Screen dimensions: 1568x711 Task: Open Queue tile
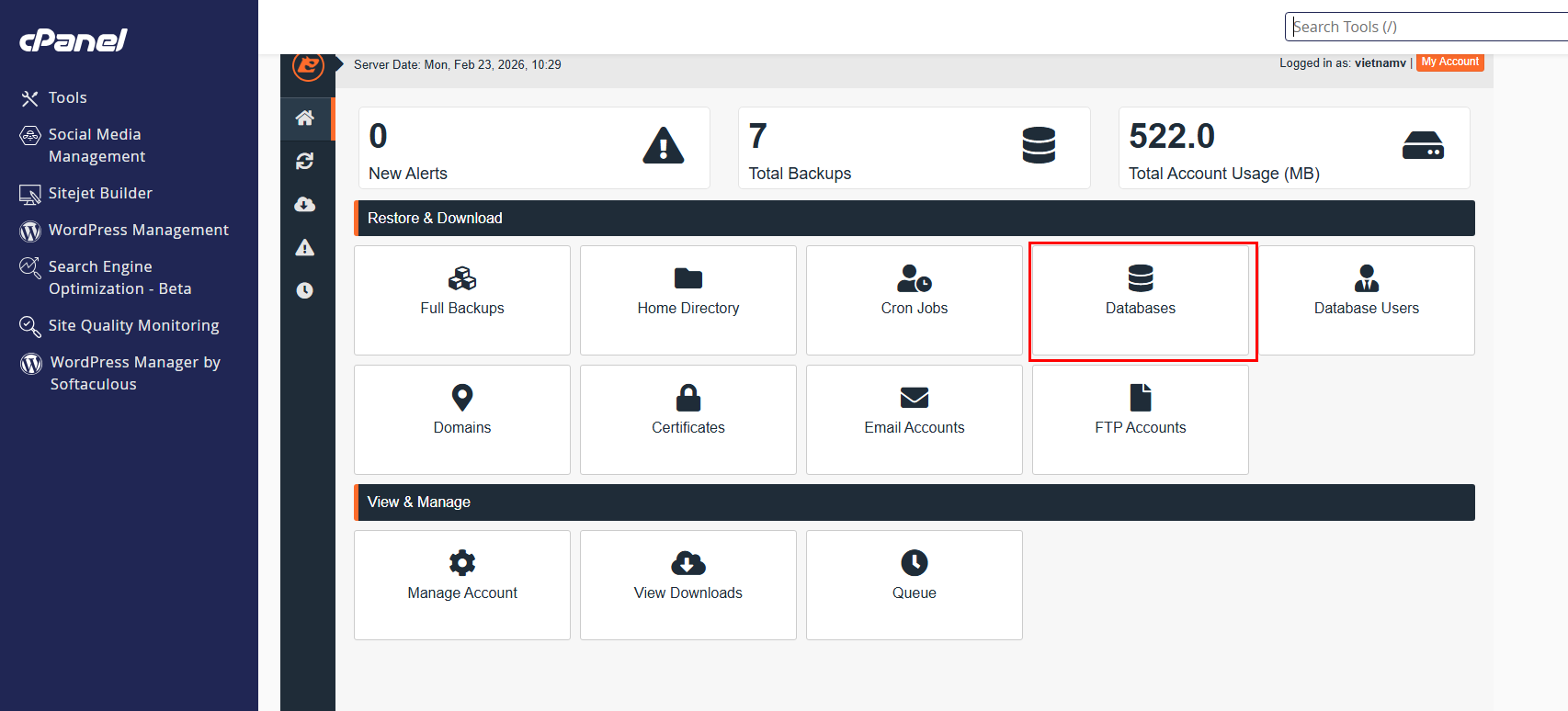coord(915,585)
